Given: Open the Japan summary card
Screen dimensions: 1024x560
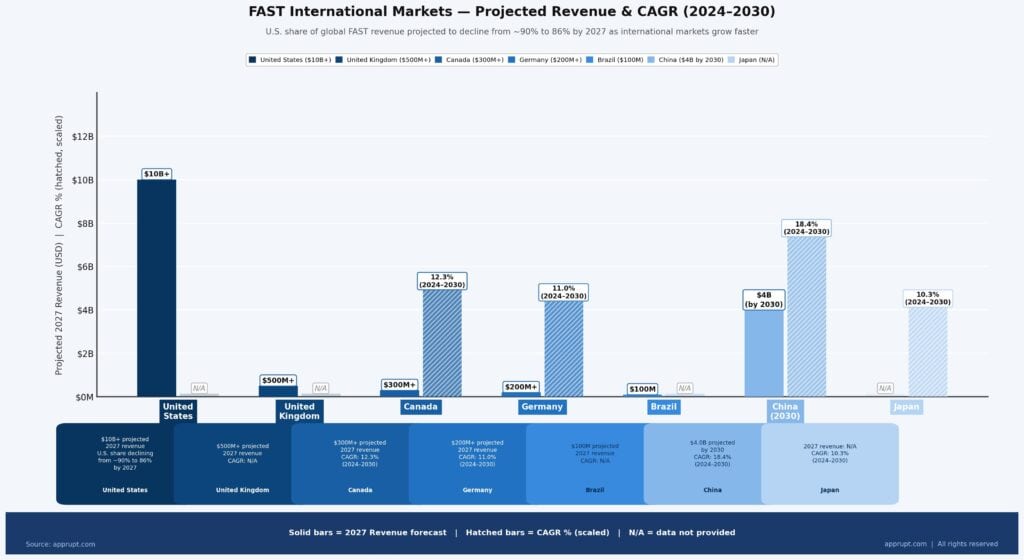Looking at the screenshot, I should click(x=829, y=463).
